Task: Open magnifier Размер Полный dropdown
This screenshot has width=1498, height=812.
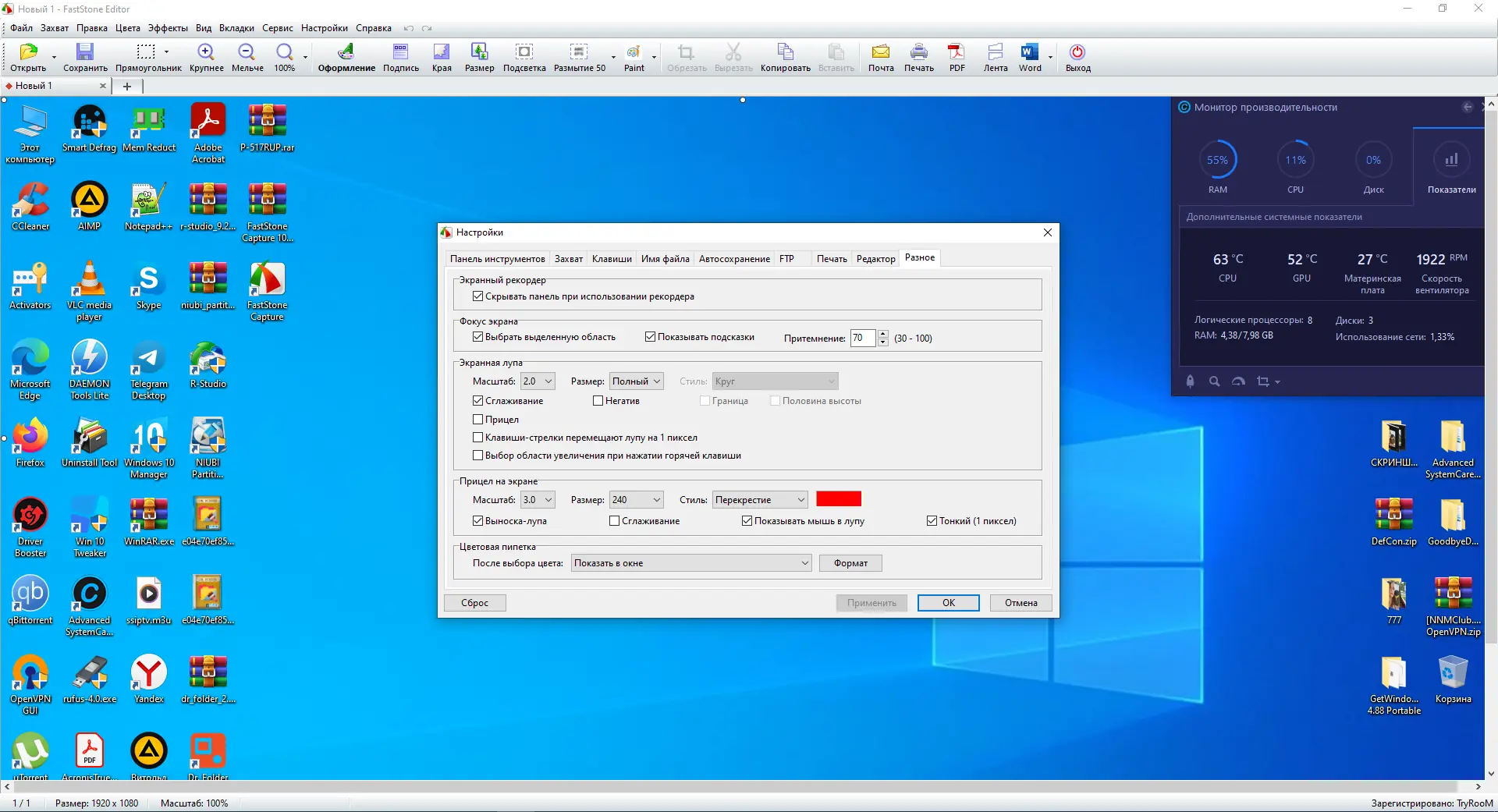Action: click(637, 381)
